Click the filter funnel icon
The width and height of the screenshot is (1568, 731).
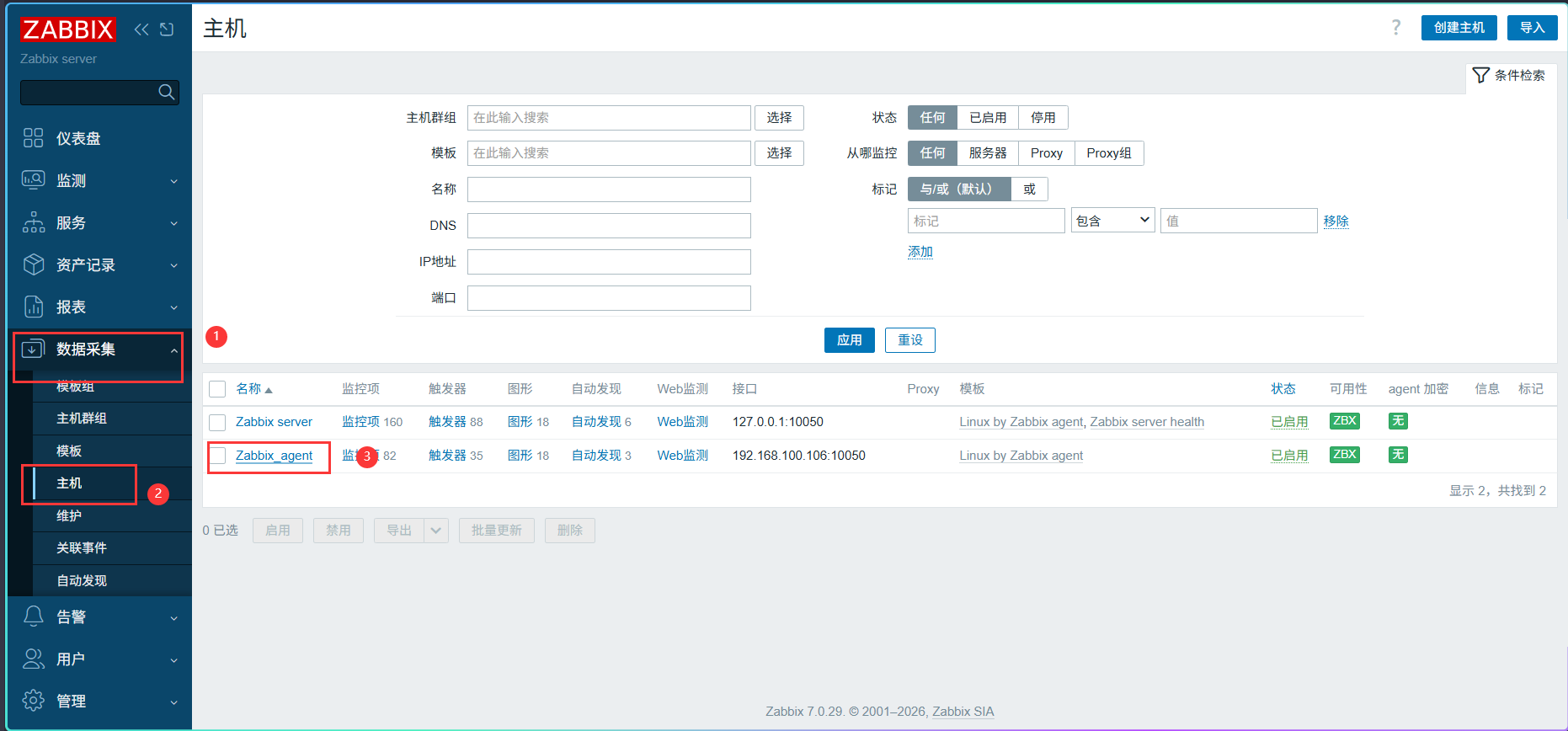point(1480,76)
